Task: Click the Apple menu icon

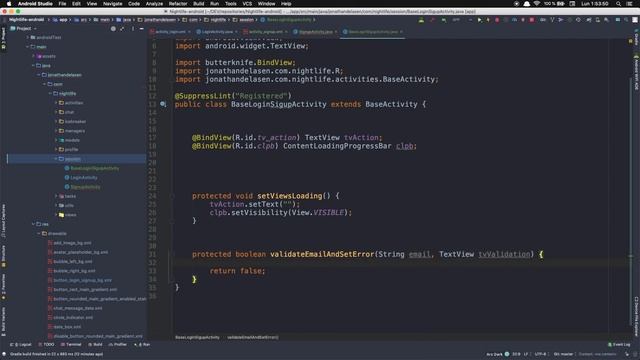Action: [9, 4]
